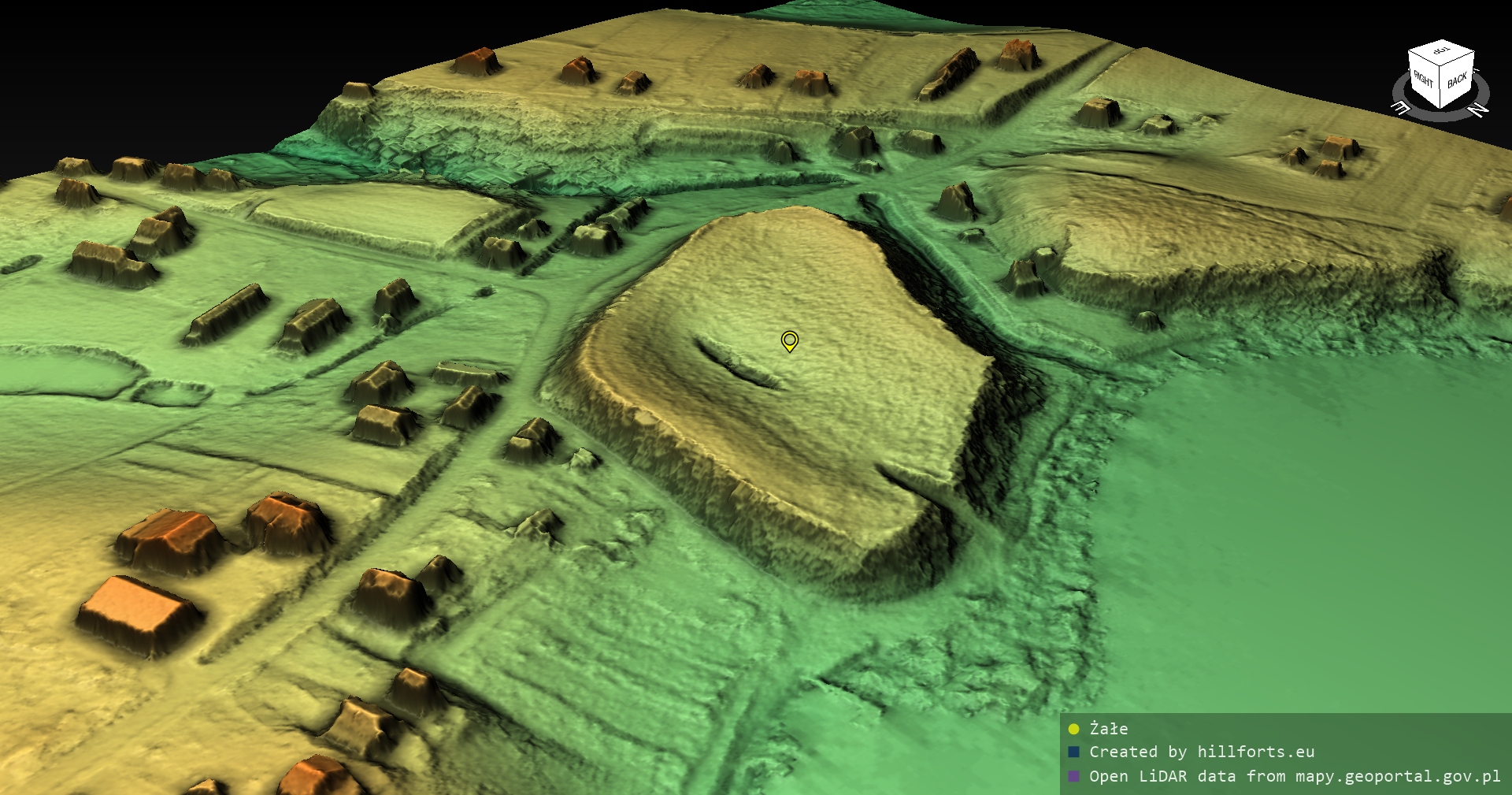Click the blue square beside Created by hillforts.eu

pyautogui.click(x=1073, y=752)
